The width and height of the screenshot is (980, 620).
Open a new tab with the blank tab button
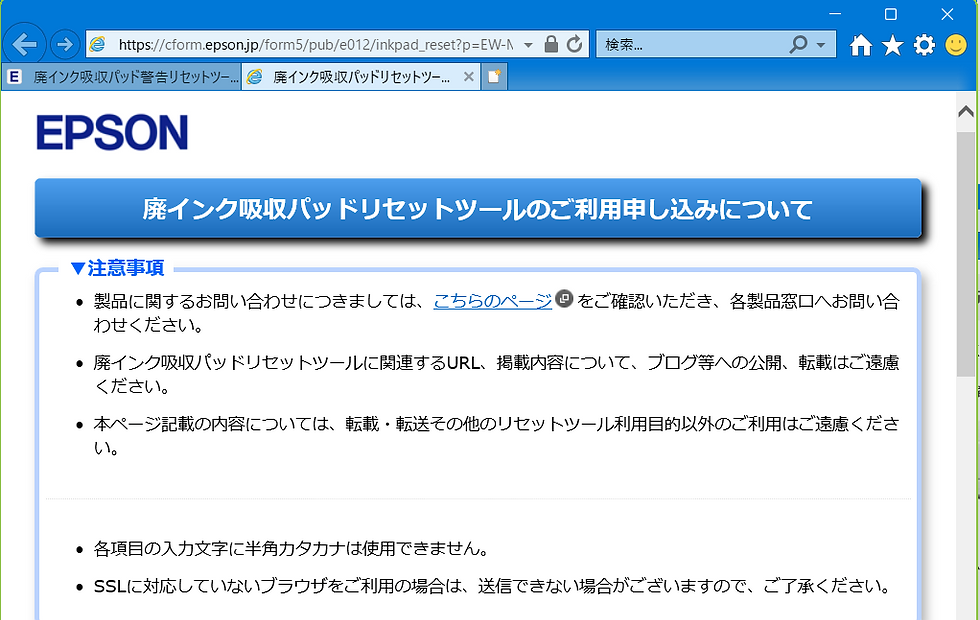pos(494,77)
